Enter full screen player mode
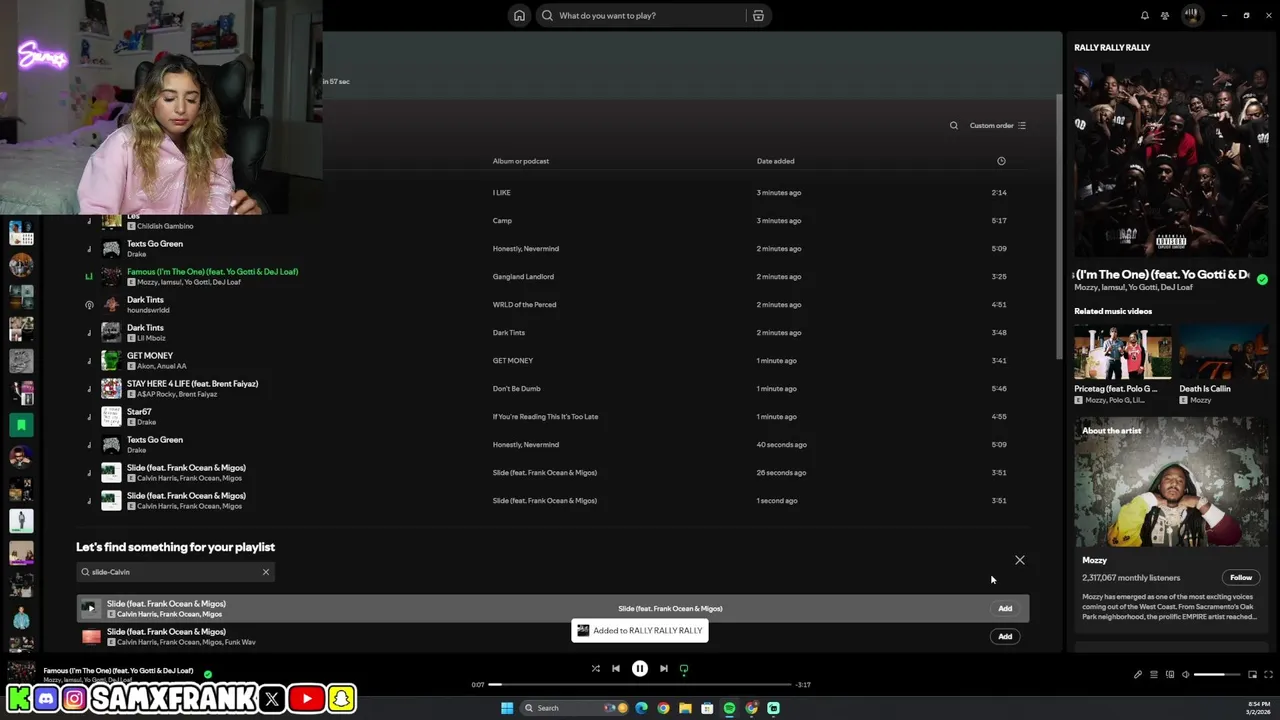 click(1268, 674)
